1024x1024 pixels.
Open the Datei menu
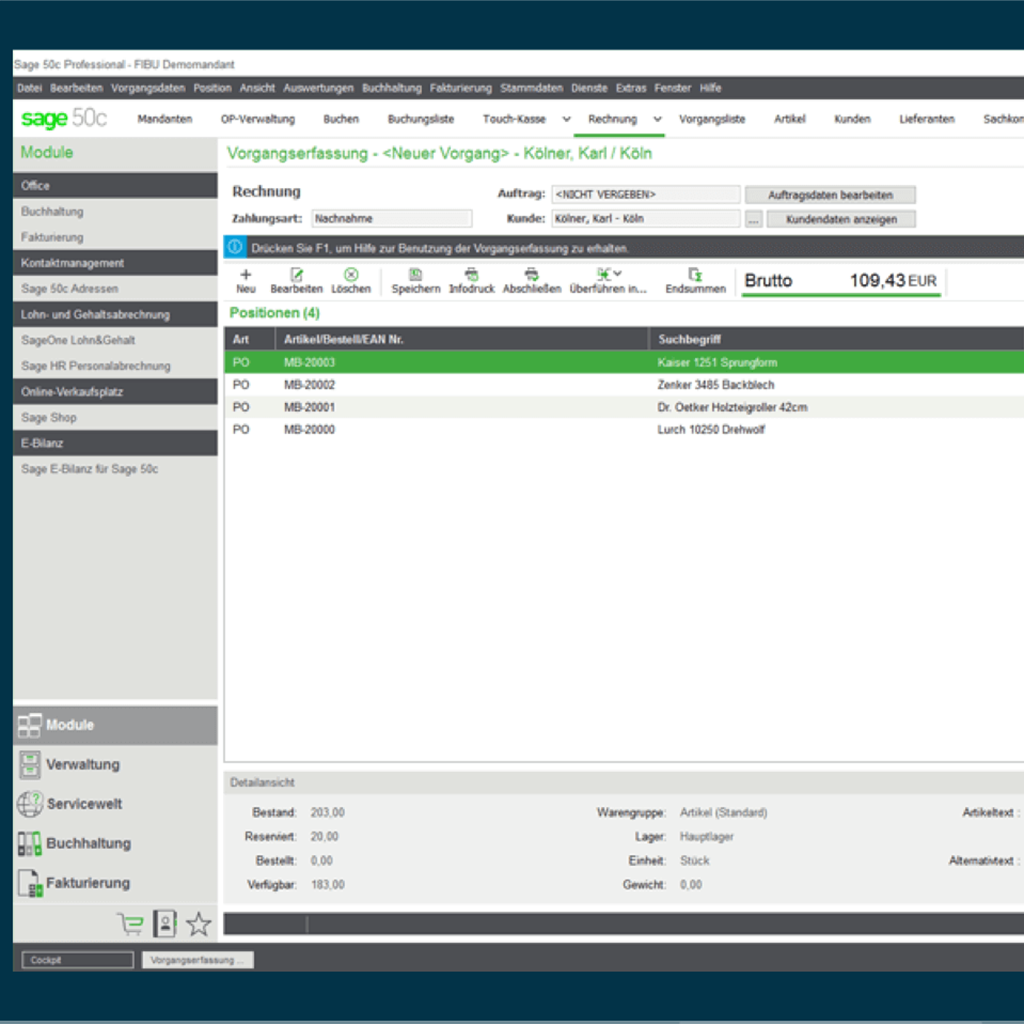click(x=29, y=88)
